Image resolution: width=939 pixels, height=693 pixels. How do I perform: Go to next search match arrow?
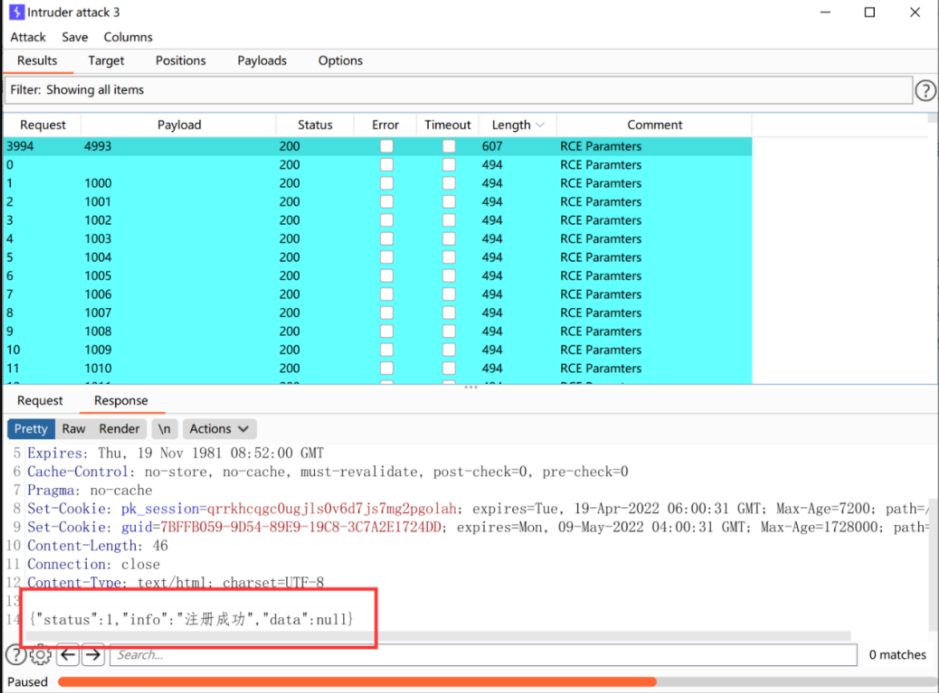(x=93, y=655)
